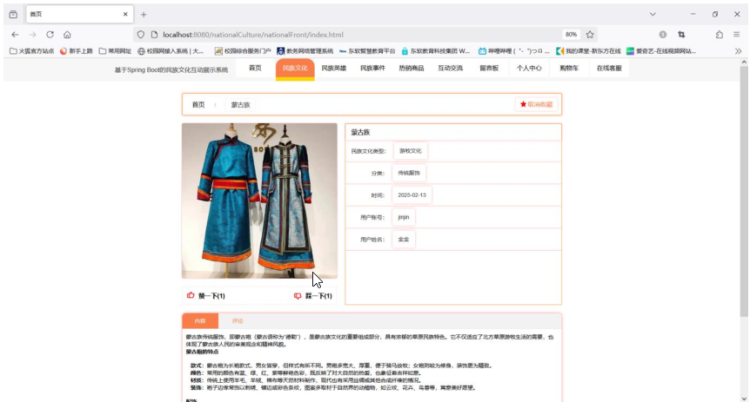Expand the list all tabs chevron
750x415 pixels.
652,14
